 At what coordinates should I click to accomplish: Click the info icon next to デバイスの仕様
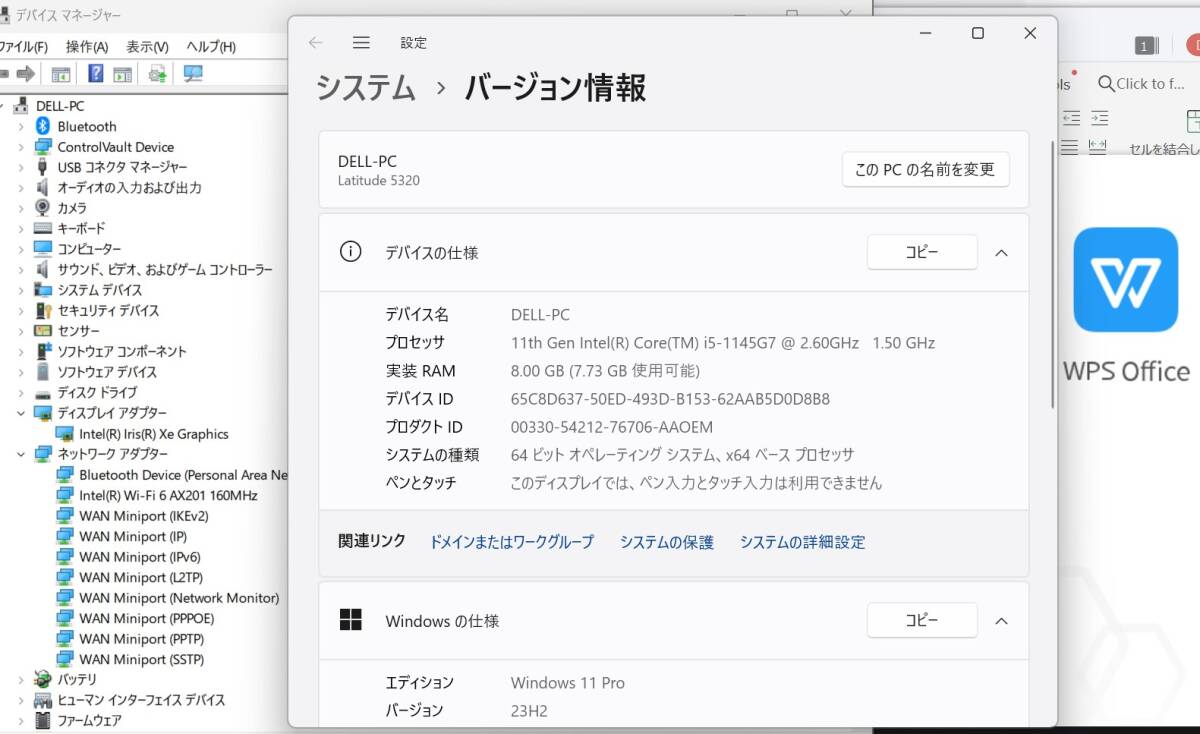[349, 252]
